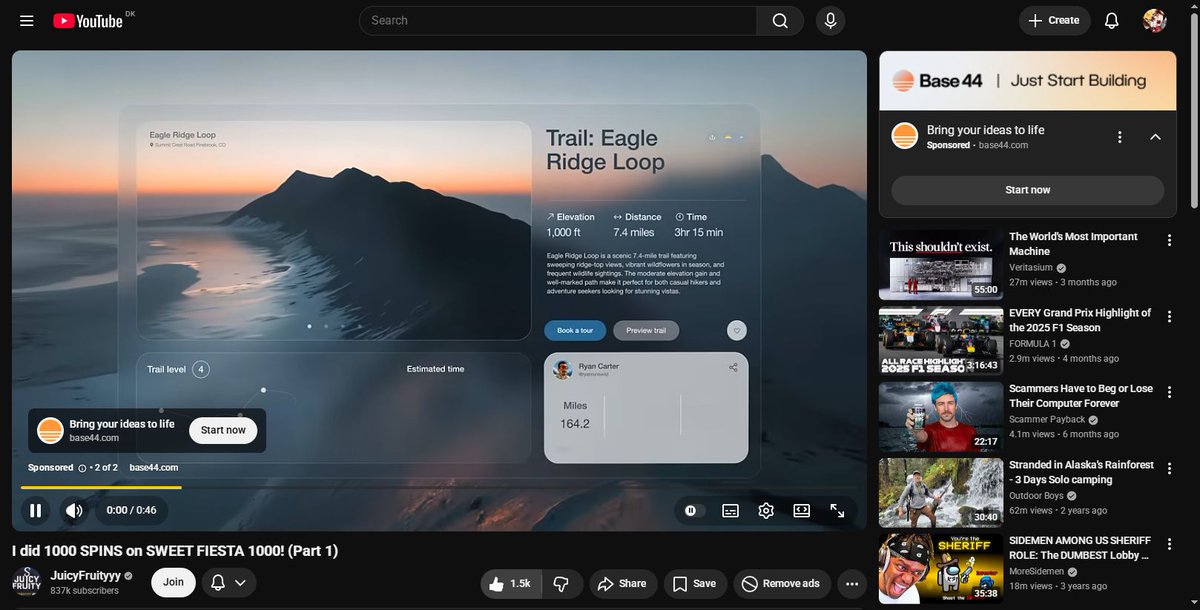This screenshot has width=1200, height=610.
Task: Open Stranded in Alaska's Rainforest video title
Action: tap(1081, 472)
